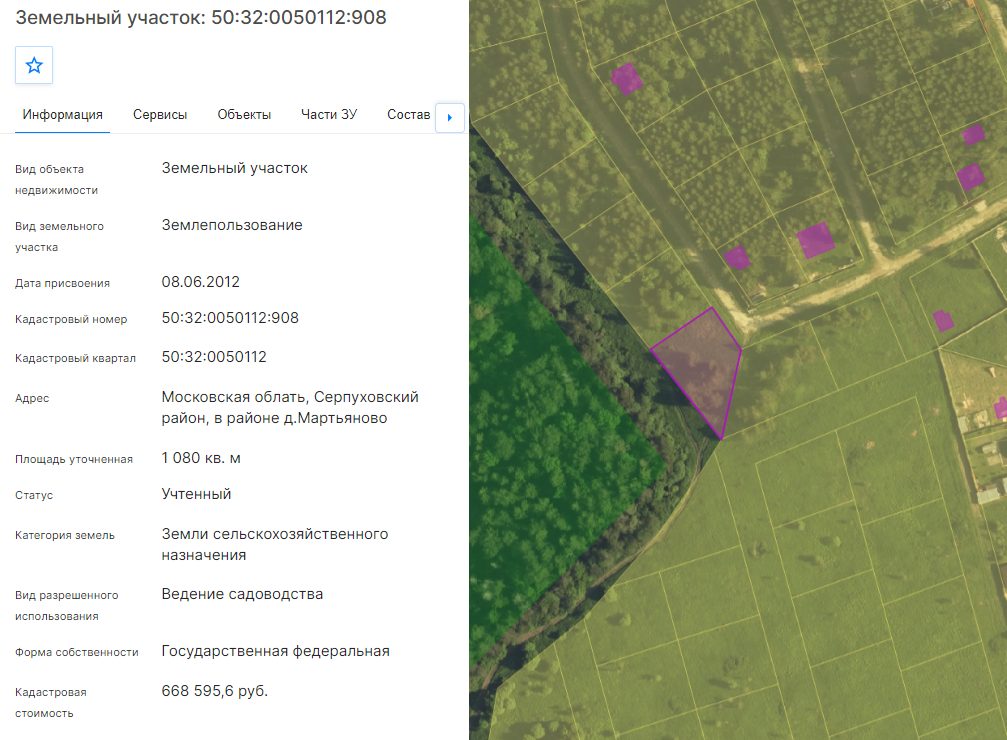Click the land category Земли сельскохозяйственного назначения
This screenshot has width=1007, height=740.
click(275, 544)
